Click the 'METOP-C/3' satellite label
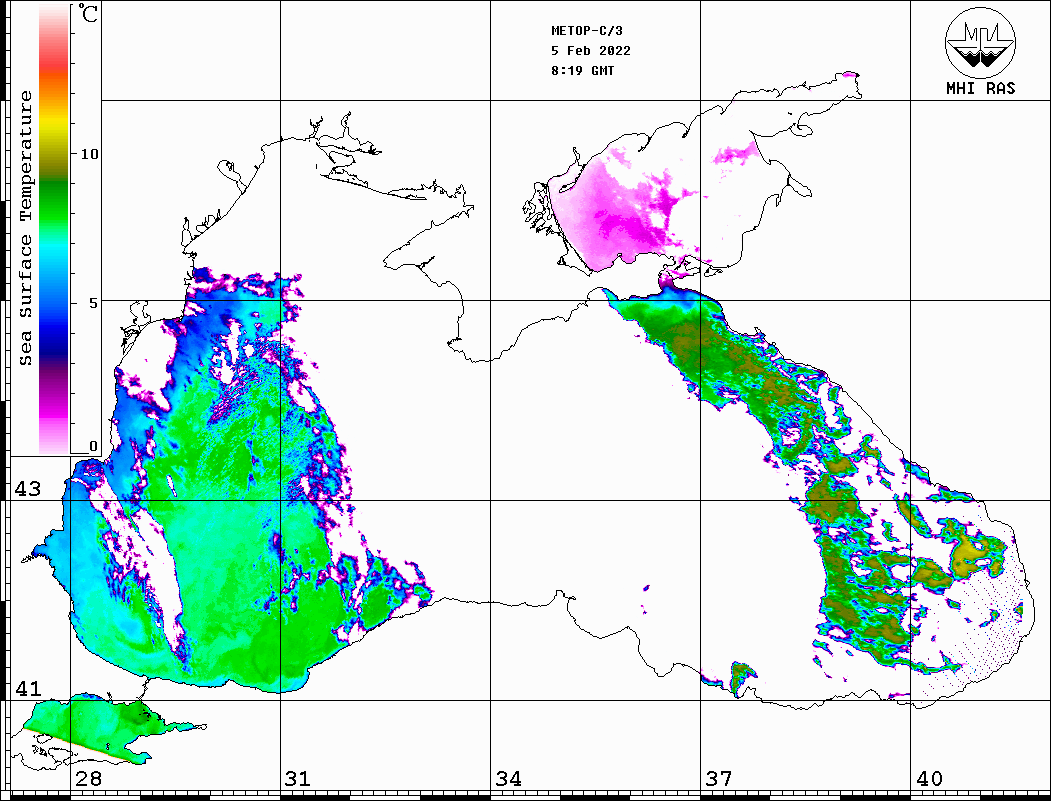The height and width of the screenshot is (801, 1051). click(586, 31)
